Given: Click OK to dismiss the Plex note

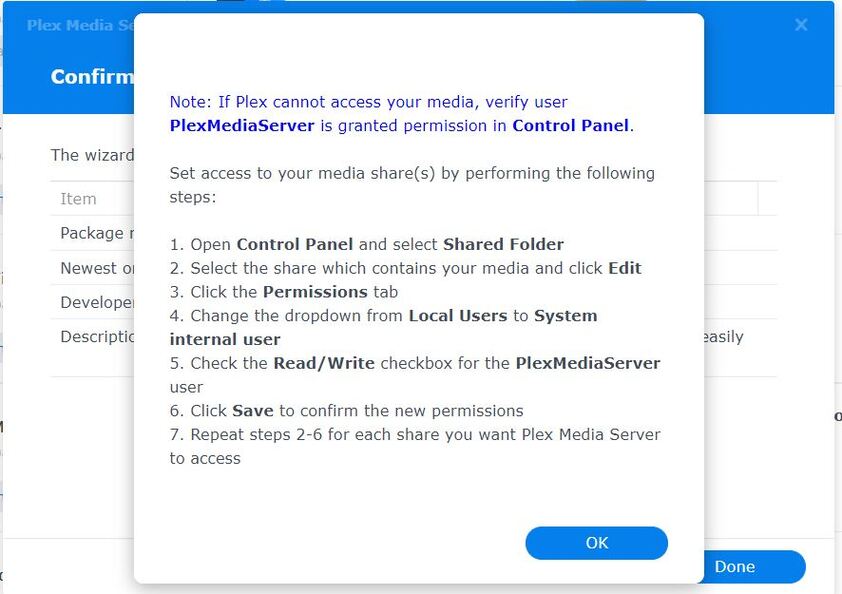Looking at the screenshot, I should coord(596,543).
